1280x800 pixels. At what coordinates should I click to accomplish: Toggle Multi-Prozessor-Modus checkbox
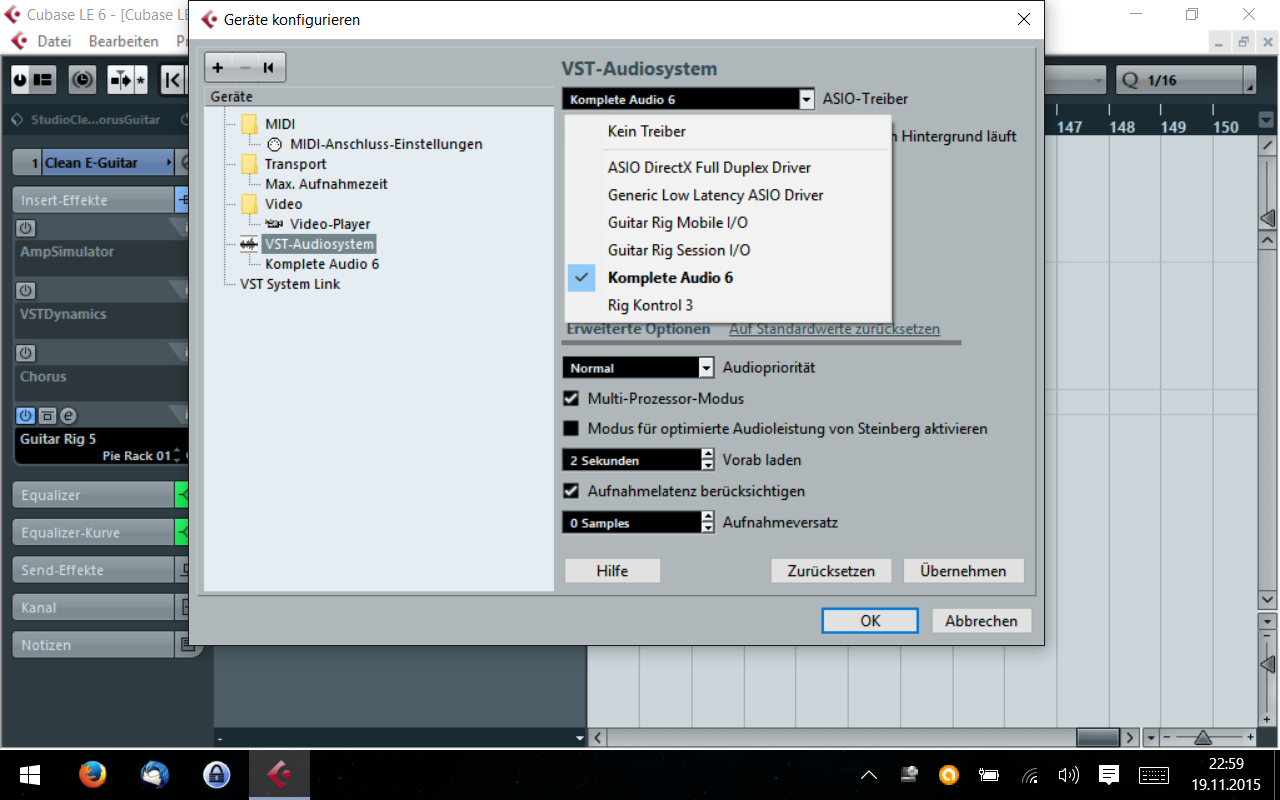pos(571,398)
